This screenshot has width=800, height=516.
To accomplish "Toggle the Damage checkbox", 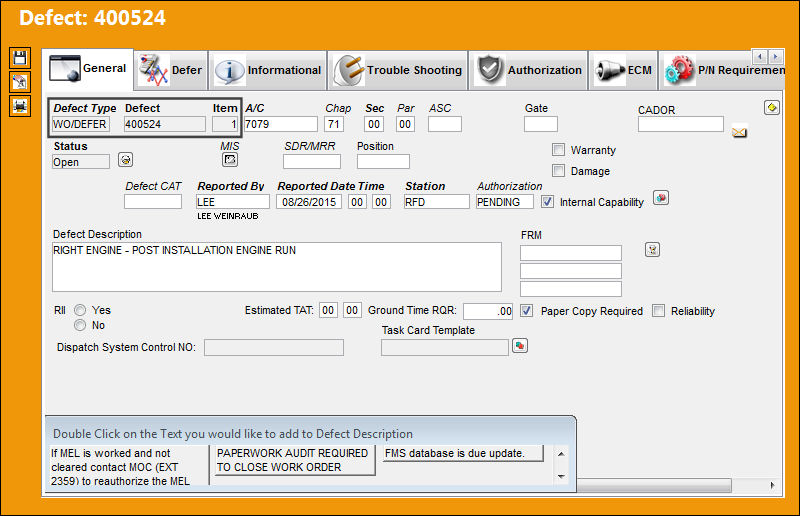I will (x=558, y=170).
